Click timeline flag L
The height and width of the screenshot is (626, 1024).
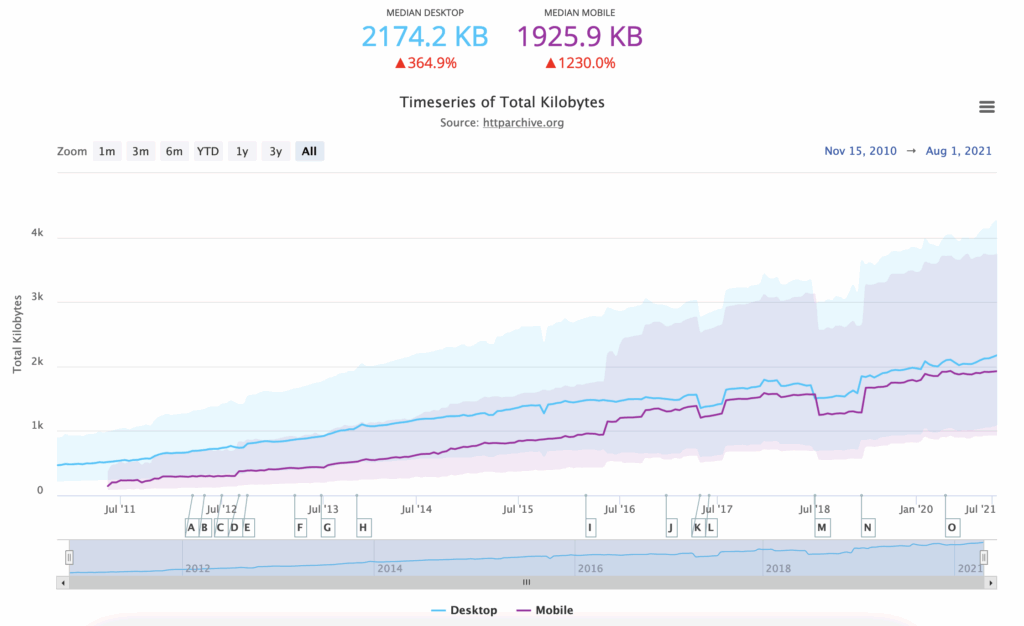point(711,527)
